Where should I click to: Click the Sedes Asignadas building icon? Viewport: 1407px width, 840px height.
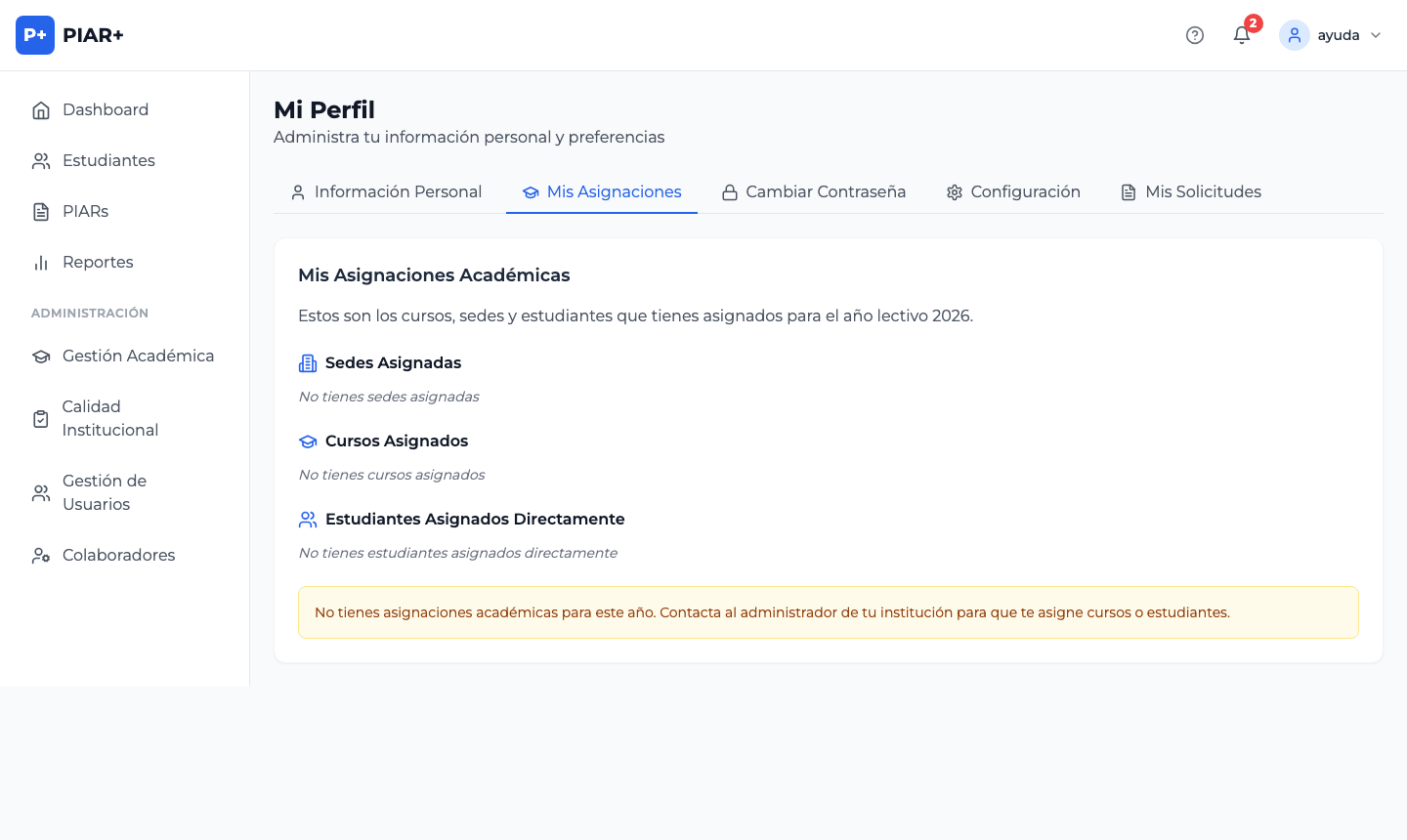308,363
